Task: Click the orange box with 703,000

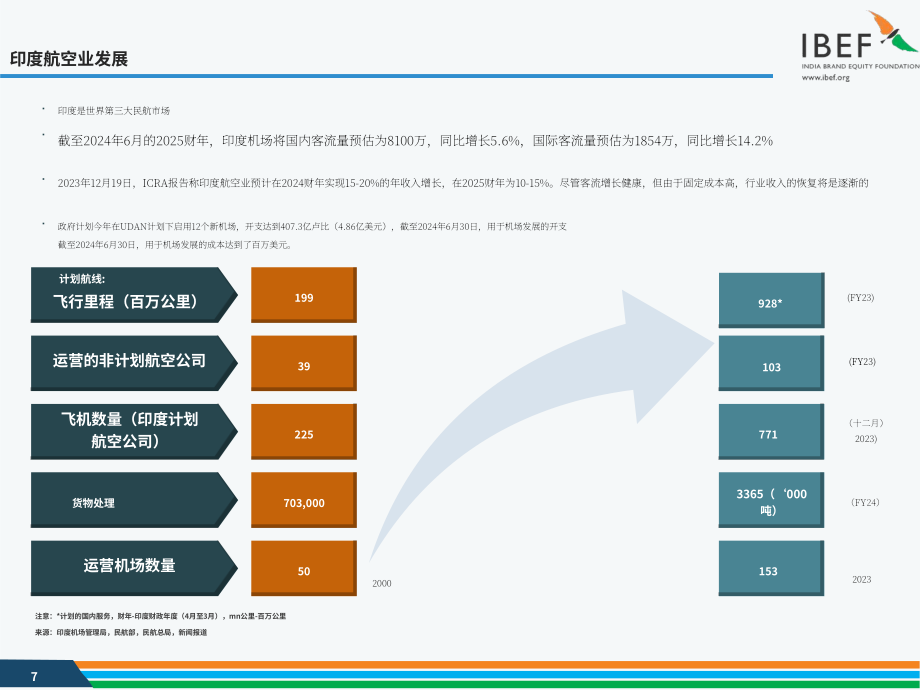Action: point(304,499)
